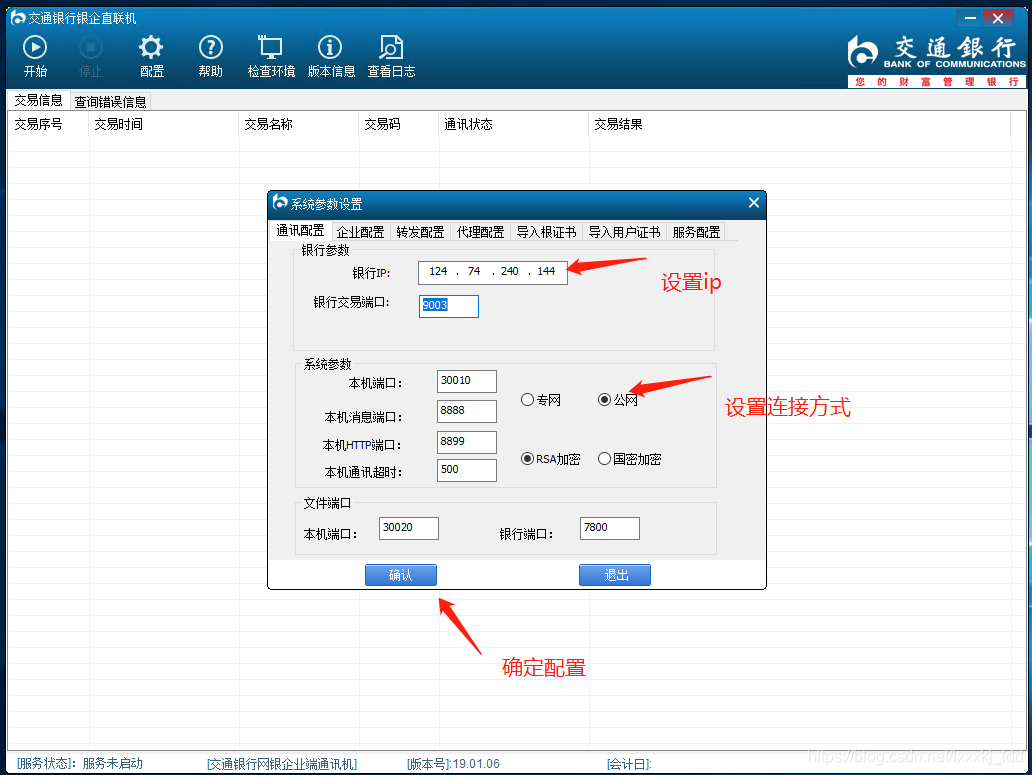This screenshot has width=1032, height=775.
Task: Open the 配置 gear settings icon
Action: [x=151, y=47]
